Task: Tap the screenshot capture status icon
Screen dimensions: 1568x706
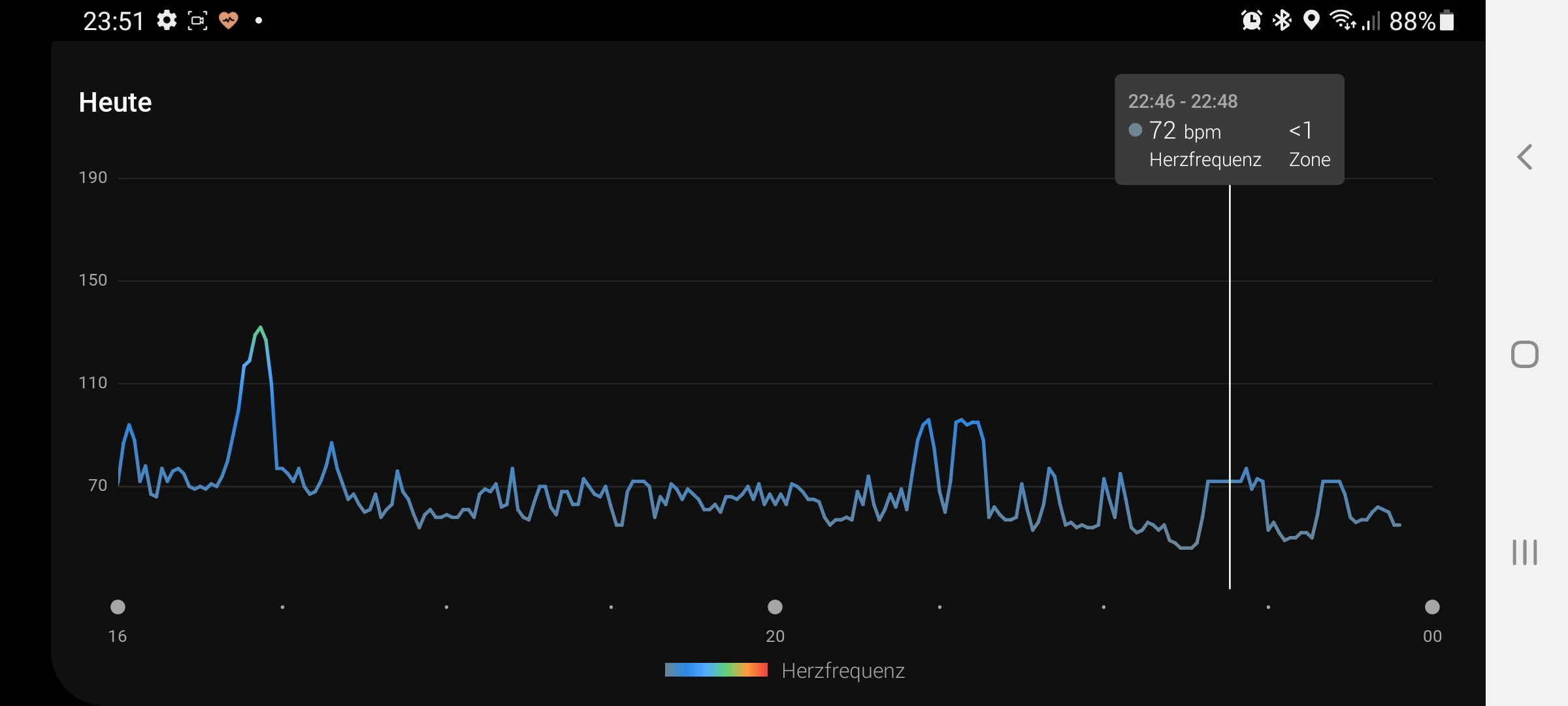Action: [x=197, y=21]
